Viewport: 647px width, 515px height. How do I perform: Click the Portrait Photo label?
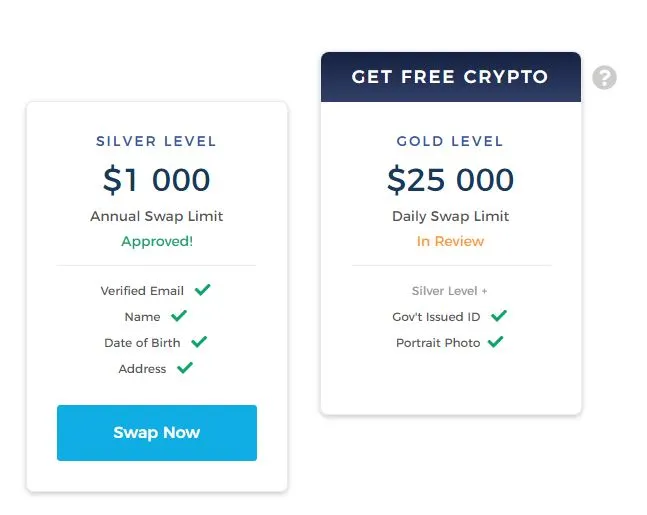(x=438, y=343)
